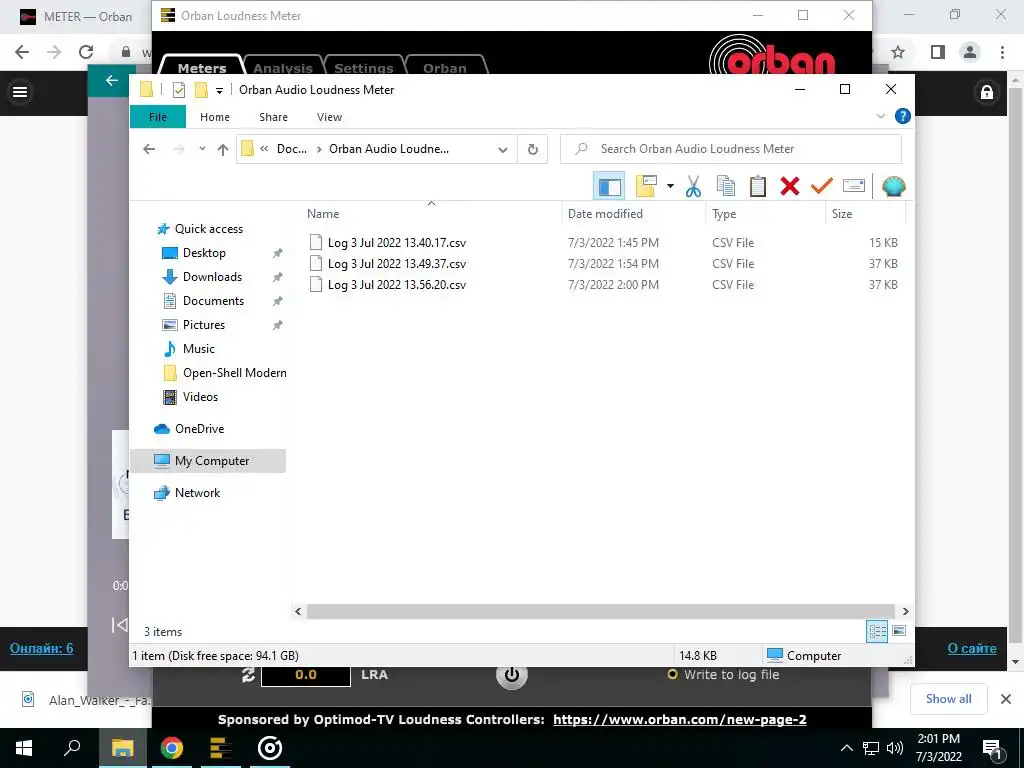This screenshot has height=768, width=1024.
Task: Select My Computer in navigation pane
Action: click(208, 461)
